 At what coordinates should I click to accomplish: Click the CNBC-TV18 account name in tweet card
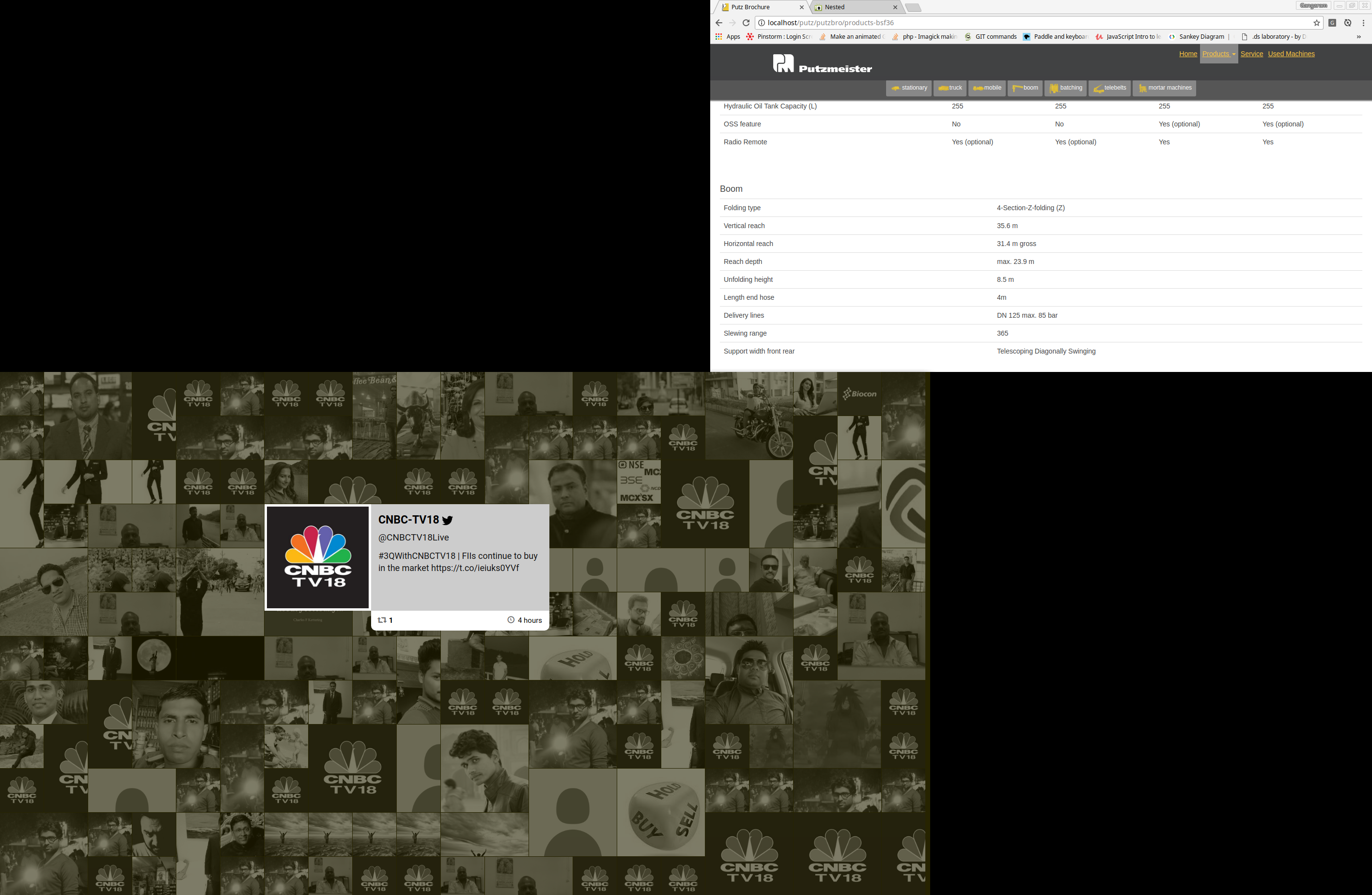point(409,520)
